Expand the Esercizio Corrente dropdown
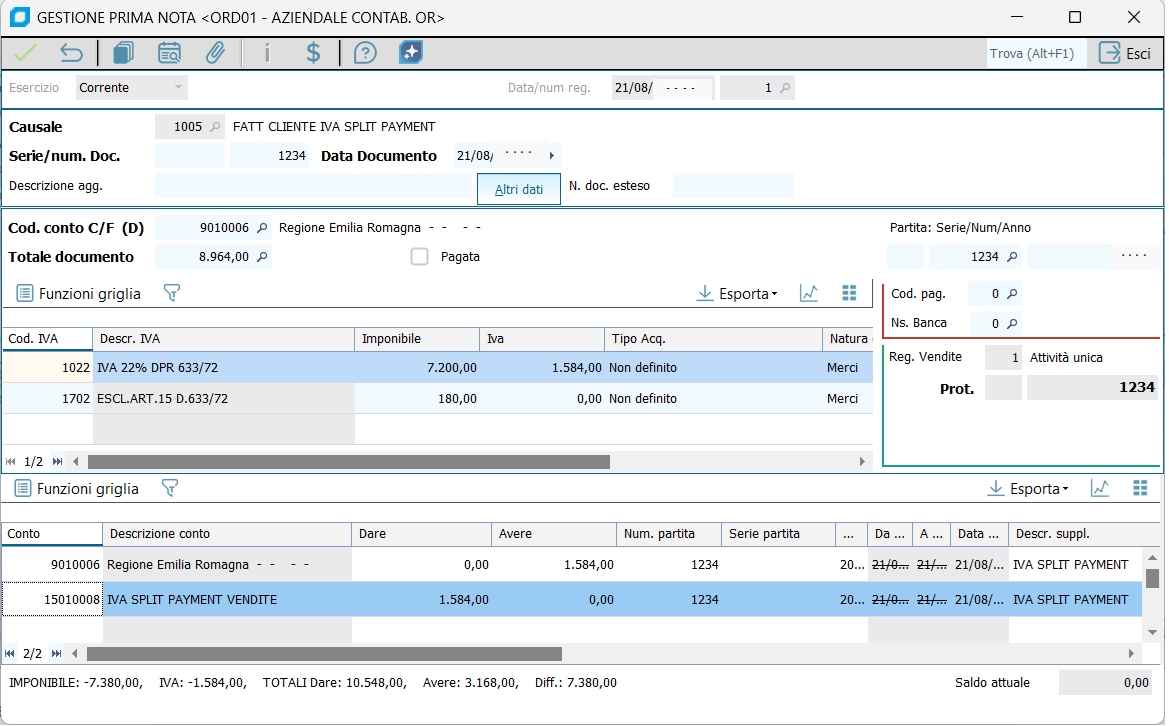Image resolution: width=1169 pixels, height=726 pixels. pos(179,88)
